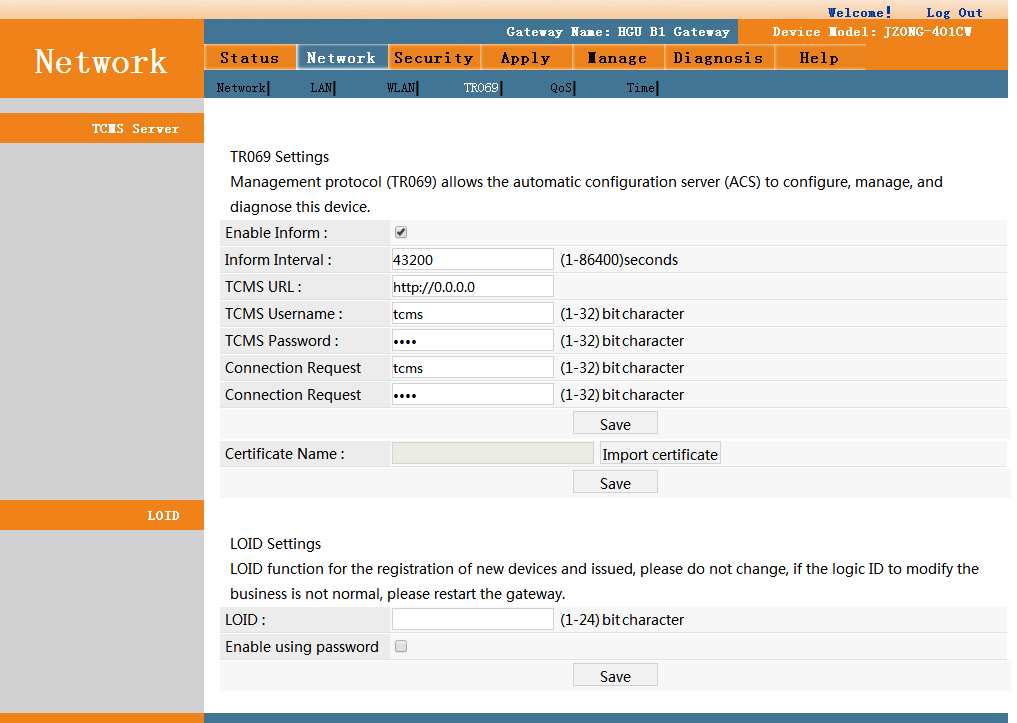The height and width of the screenshot is (723, 1017).
Task: Click the Log Out link
Action: pos(954,13)
